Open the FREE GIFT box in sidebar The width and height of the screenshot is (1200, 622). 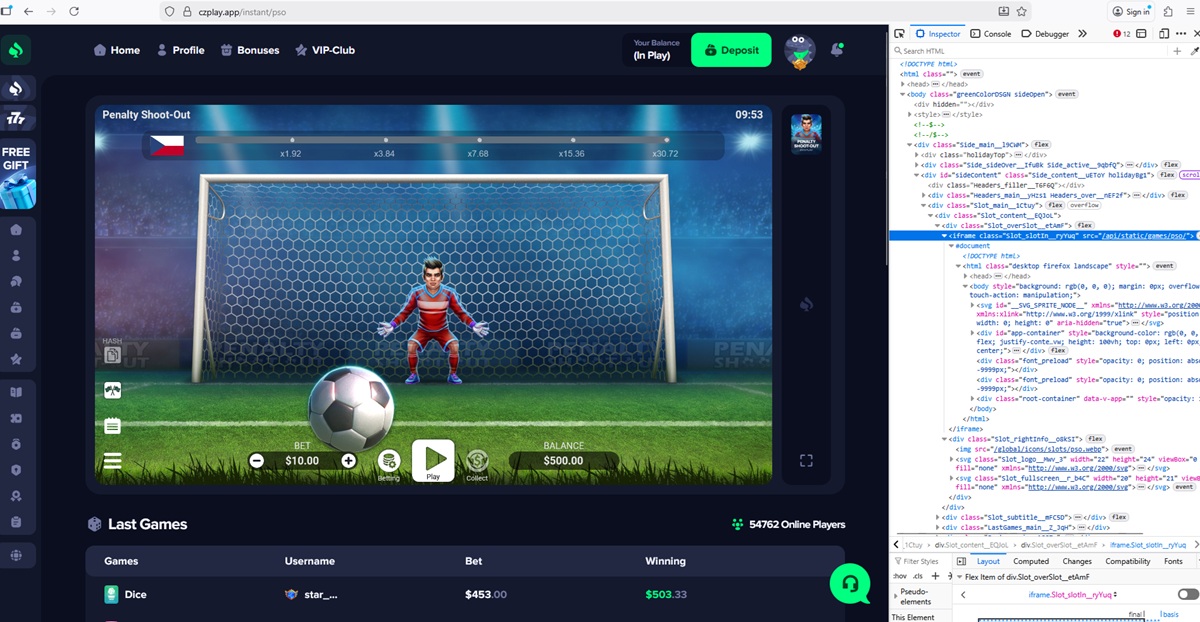[x=16, y=177]
